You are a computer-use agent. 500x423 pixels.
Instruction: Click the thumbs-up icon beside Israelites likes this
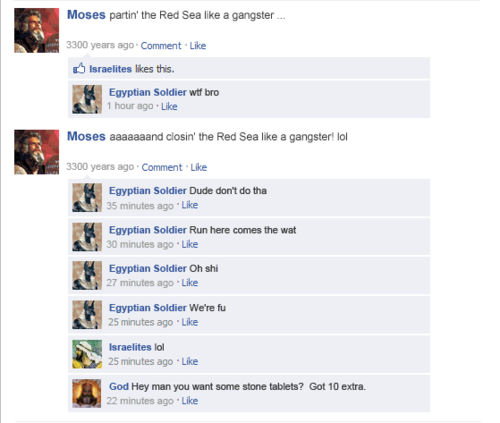click(x=79, y=69)
